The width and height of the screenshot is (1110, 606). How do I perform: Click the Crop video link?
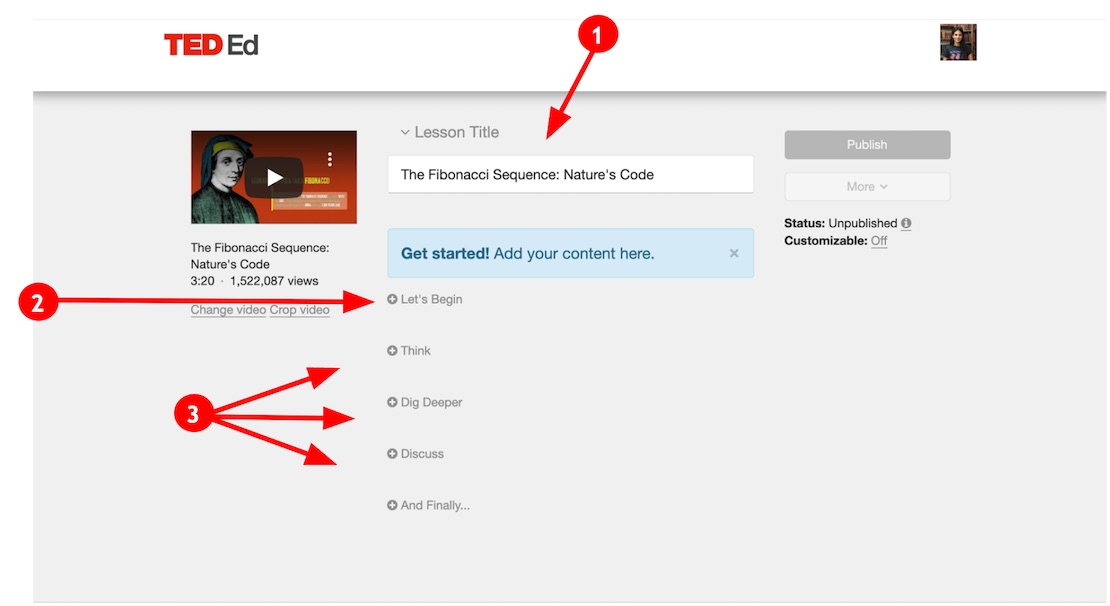(299, 310)
